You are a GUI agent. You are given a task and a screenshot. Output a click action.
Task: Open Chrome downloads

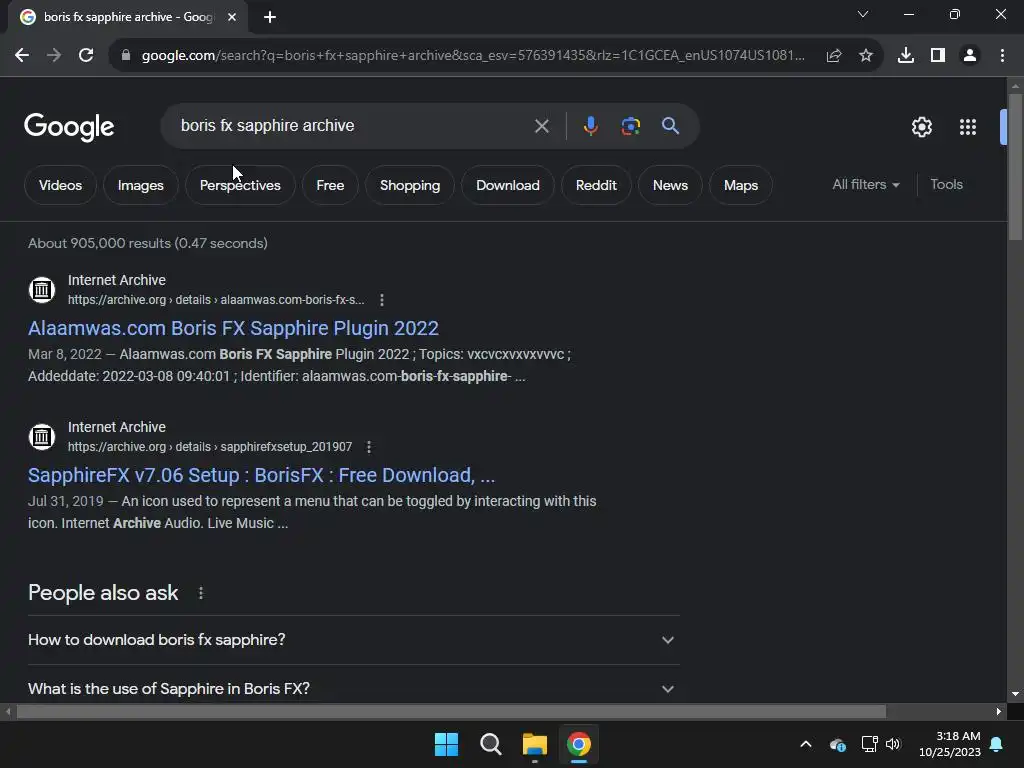tap(905, 56)
